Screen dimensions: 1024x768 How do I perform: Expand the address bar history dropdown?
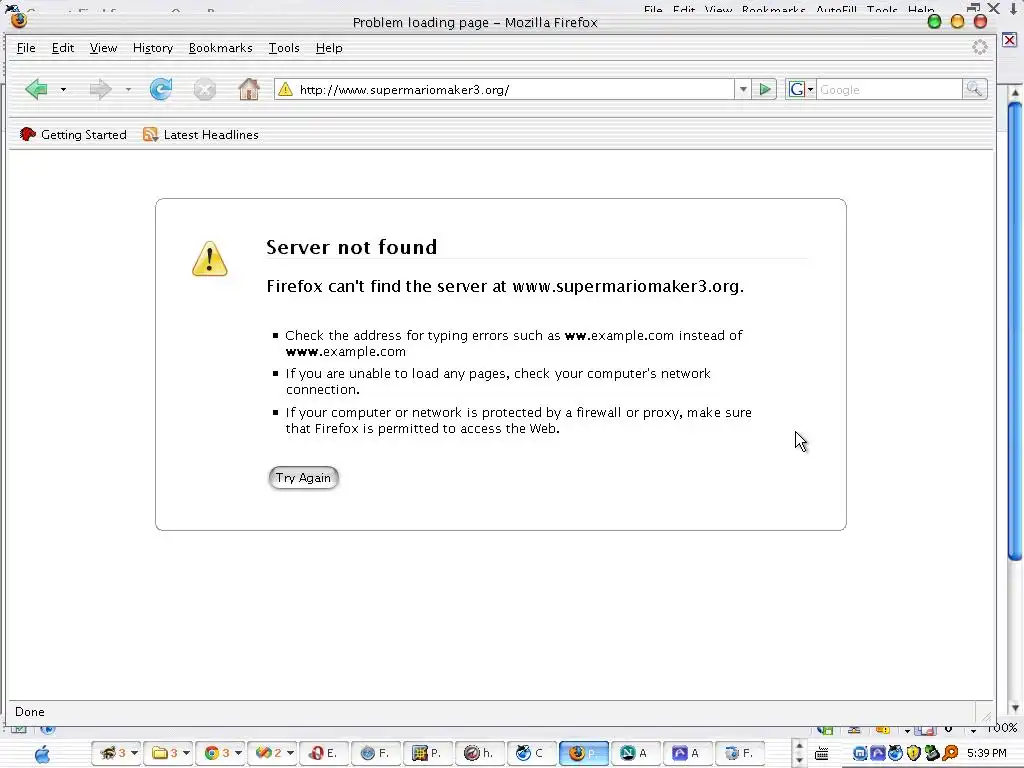[x=743, y=89]
